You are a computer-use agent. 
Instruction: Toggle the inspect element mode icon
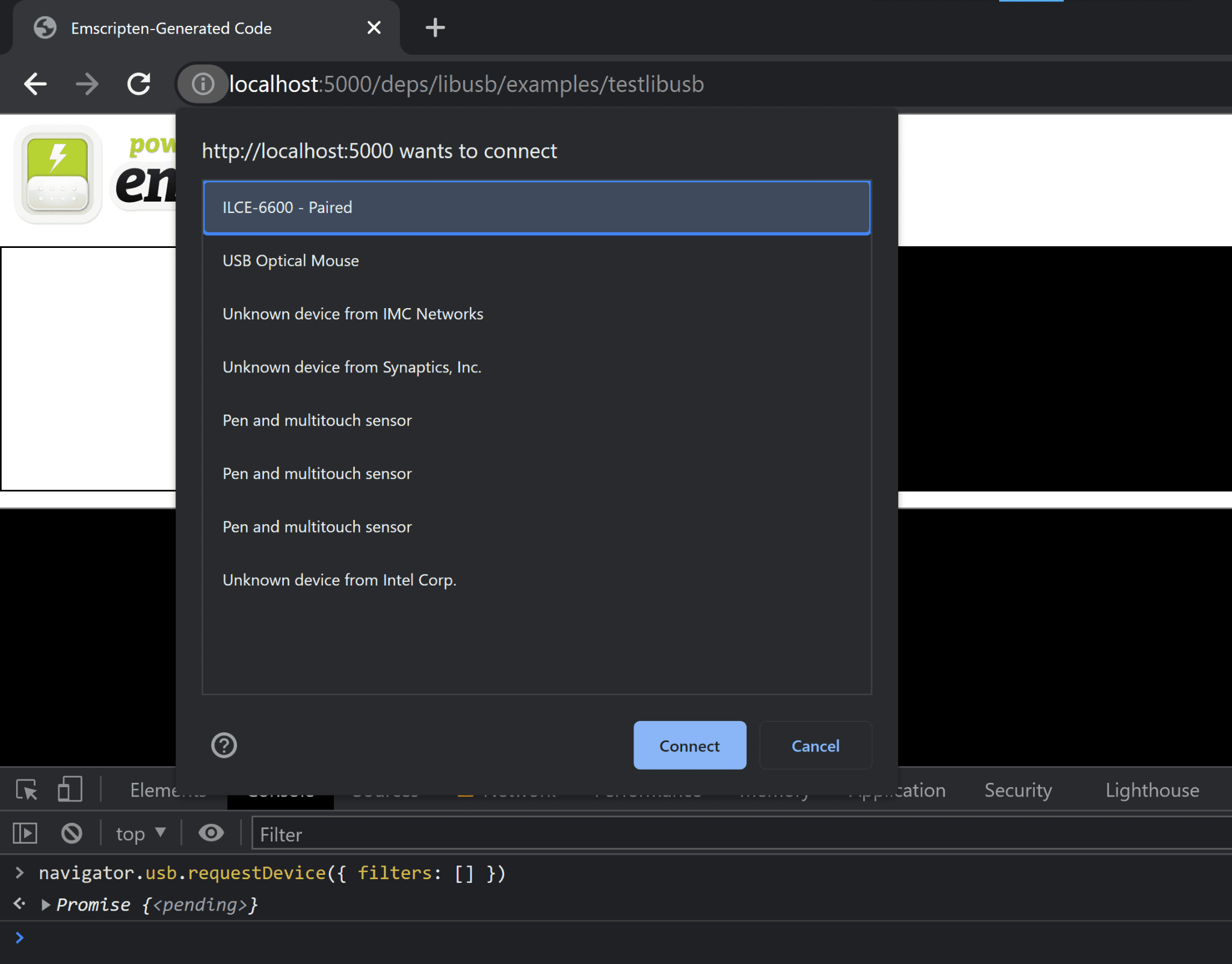(27, 789)
